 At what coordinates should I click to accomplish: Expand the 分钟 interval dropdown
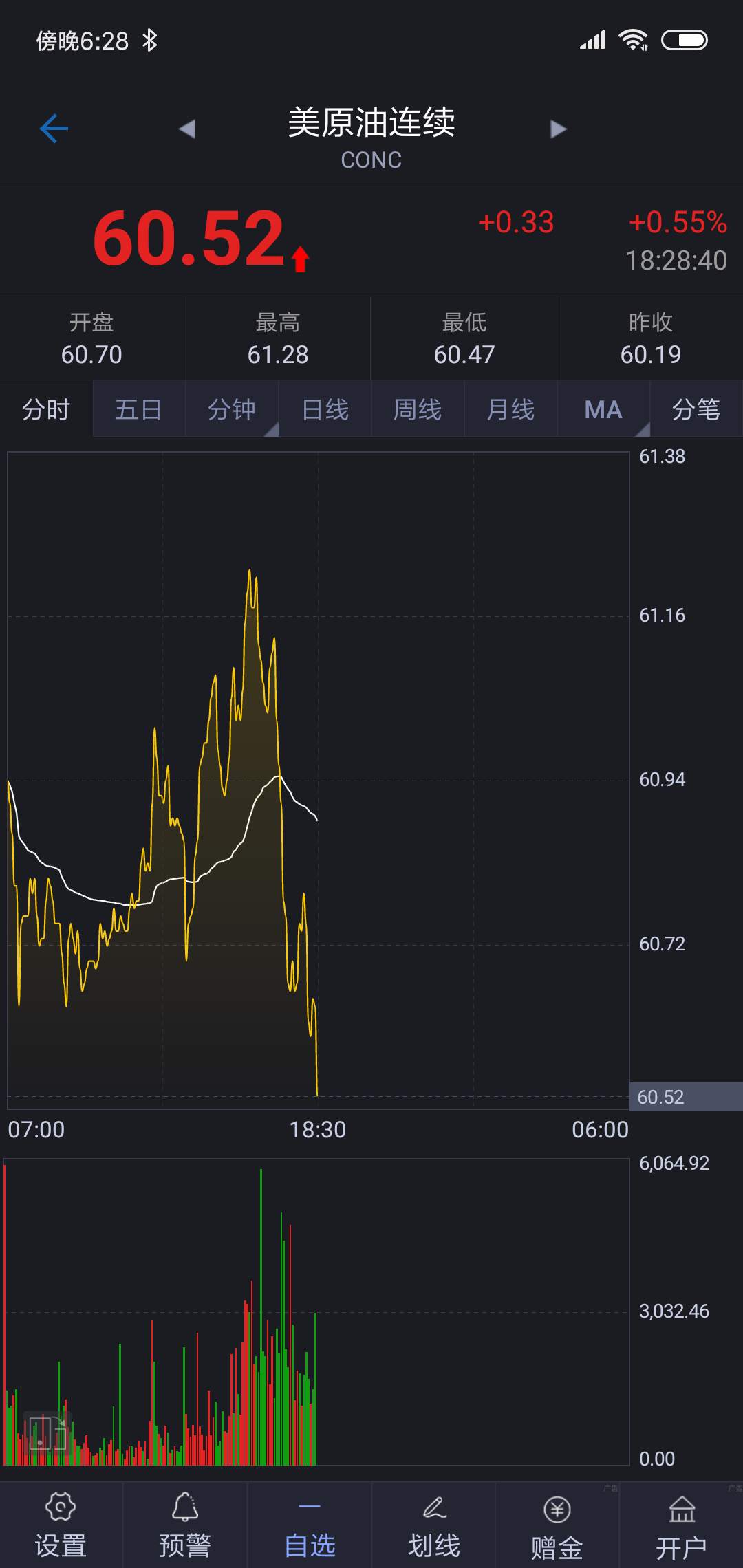[232, 409]
